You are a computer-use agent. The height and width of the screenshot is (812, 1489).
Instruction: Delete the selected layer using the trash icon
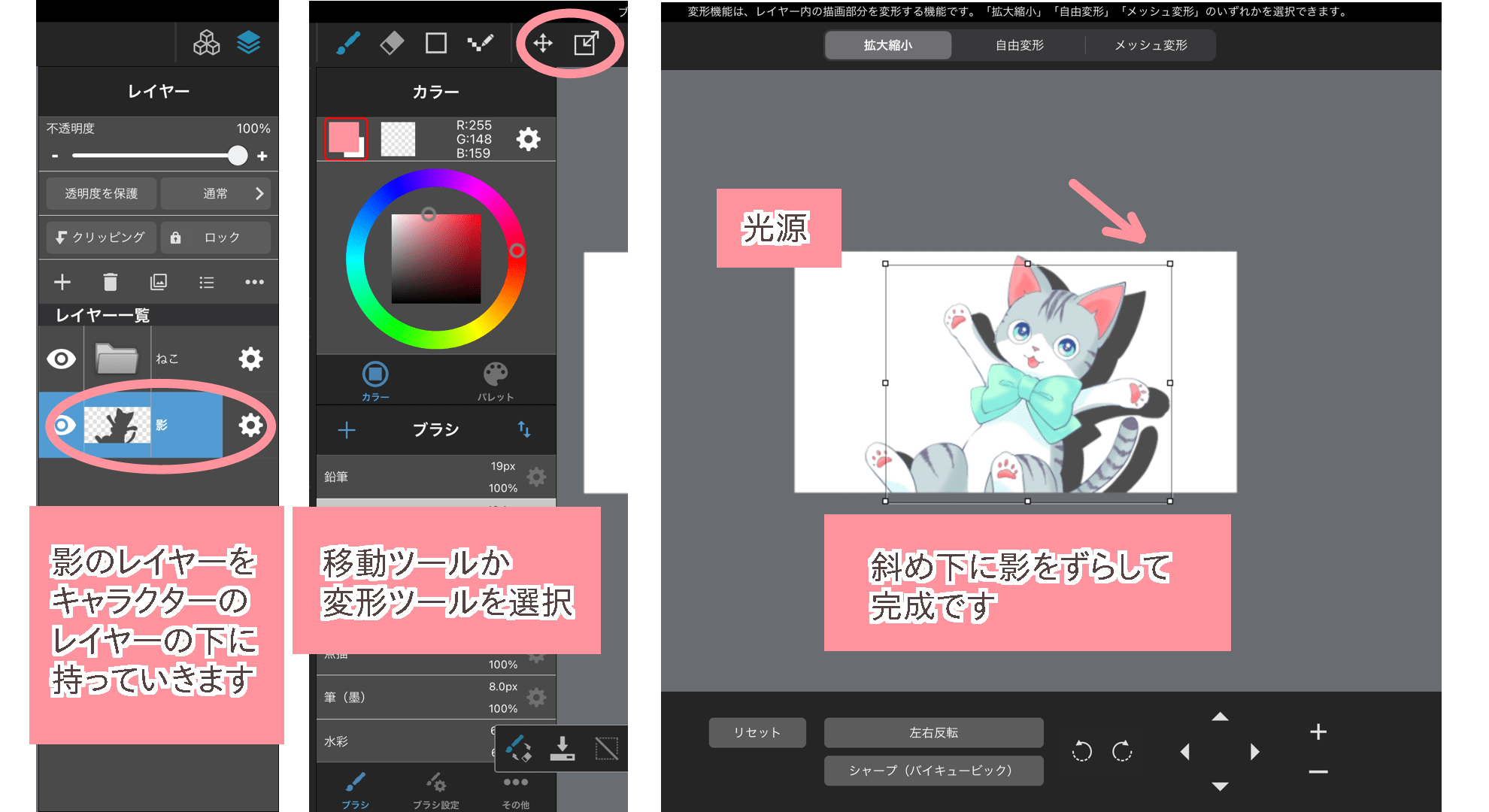tap(111, 282)
